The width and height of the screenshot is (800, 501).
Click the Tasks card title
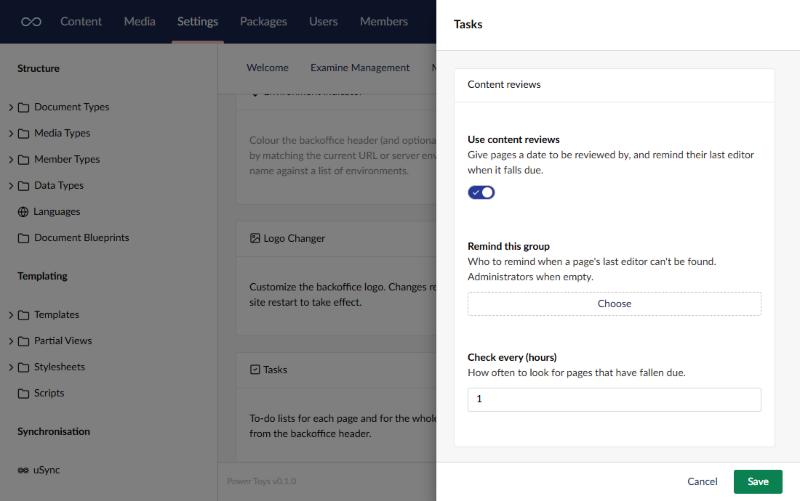[275, 369]
